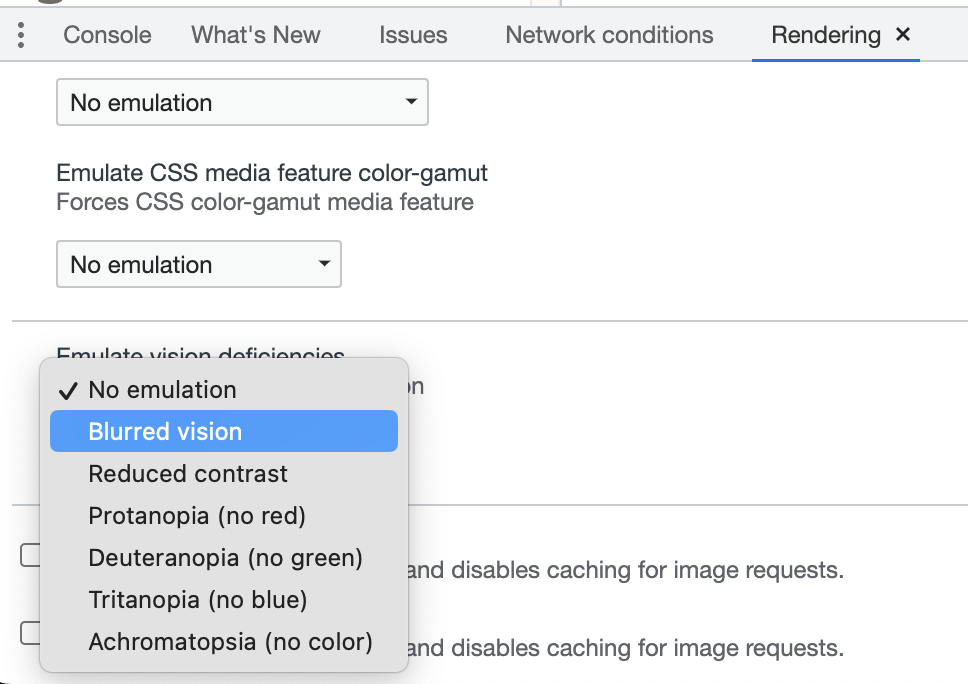Click the 'Emulate CSS media feature color-gamut' label
This screenshot has width=968, height=684.
click(272, 173)
